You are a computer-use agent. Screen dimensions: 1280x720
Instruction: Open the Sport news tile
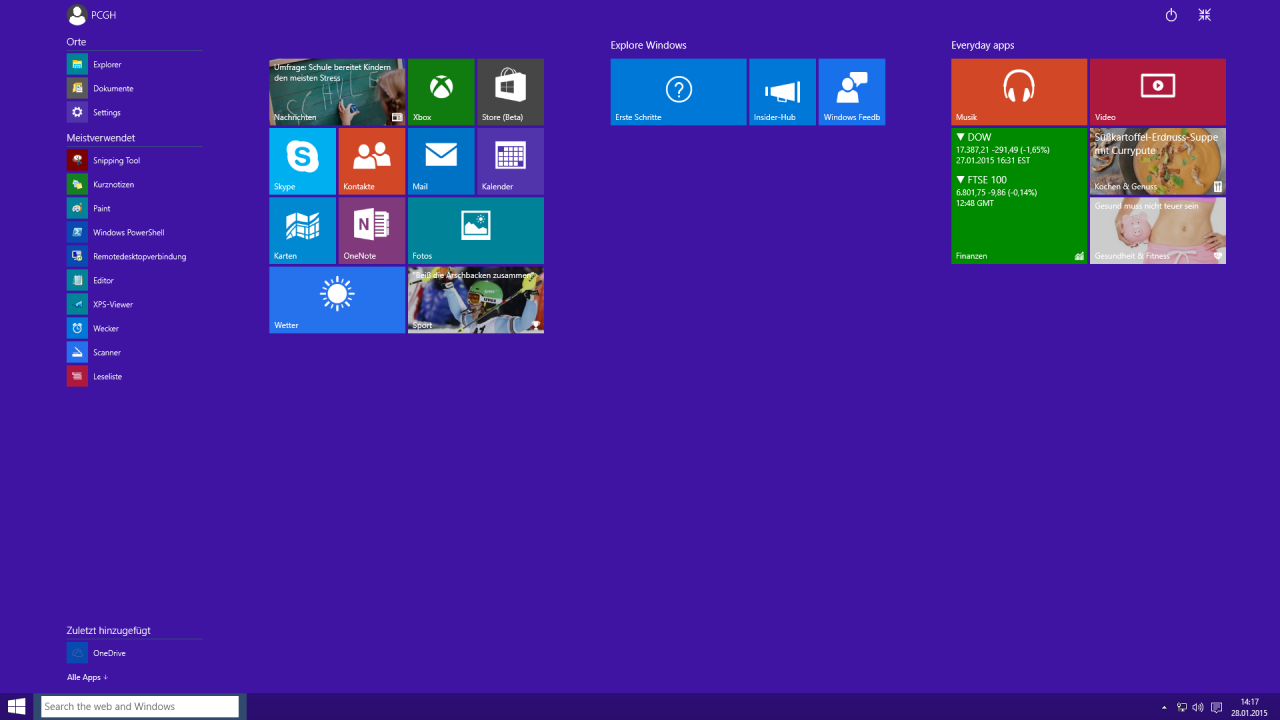[476, 299]
